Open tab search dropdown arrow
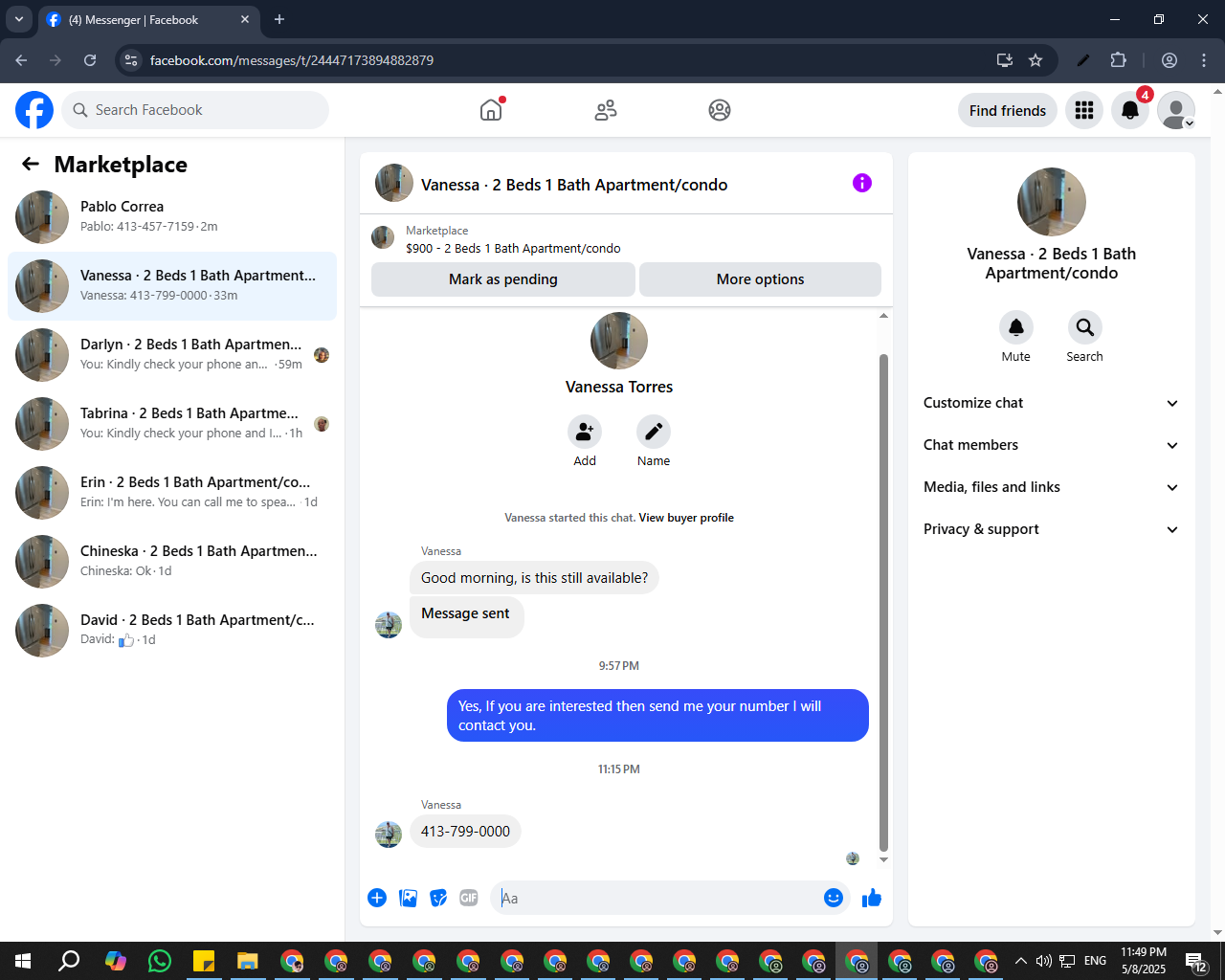This screenshot has height=980, width=1225. tap(19, 19)
